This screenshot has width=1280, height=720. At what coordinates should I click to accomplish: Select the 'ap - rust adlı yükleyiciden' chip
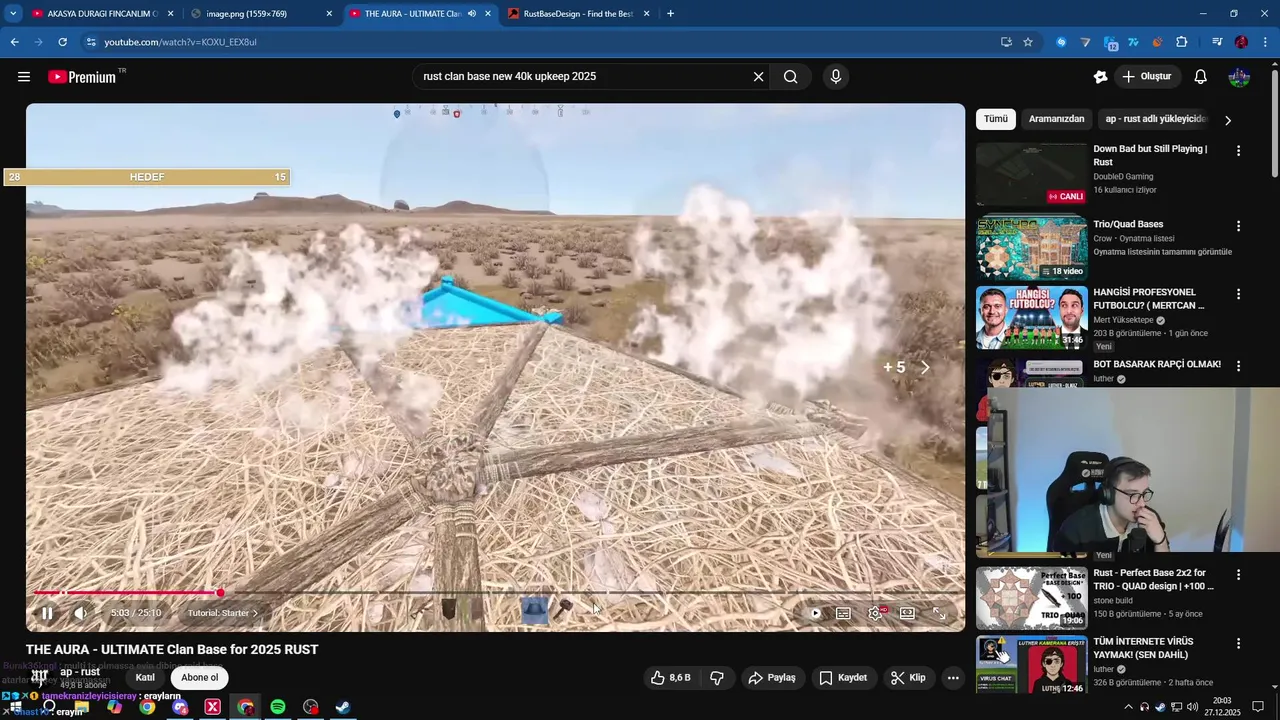click(x=1156, y=119)
